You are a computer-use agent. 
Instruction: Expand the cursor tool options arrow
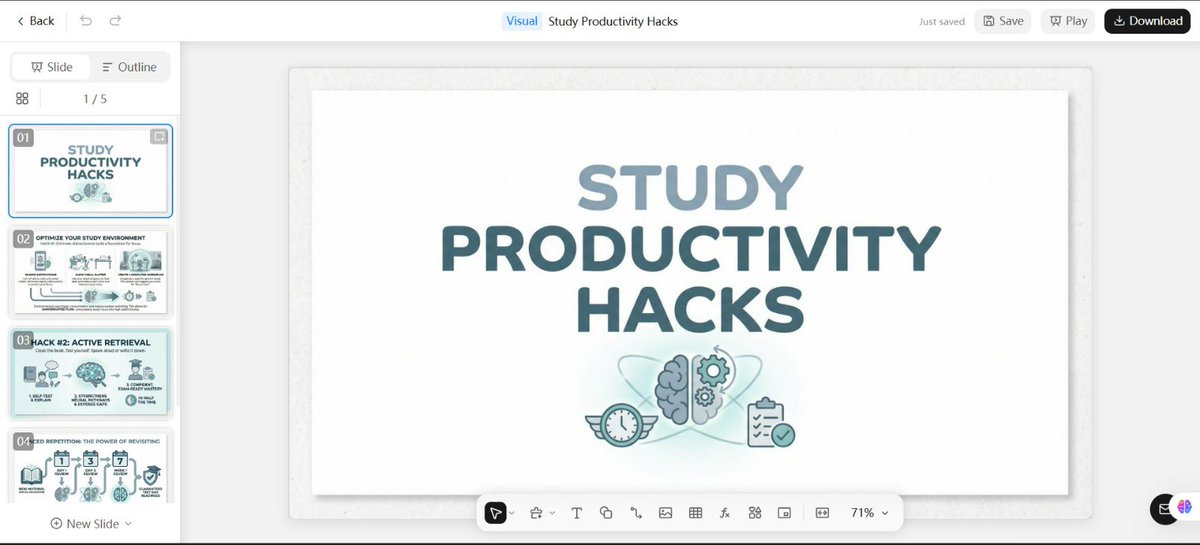(x=512, y=513)
